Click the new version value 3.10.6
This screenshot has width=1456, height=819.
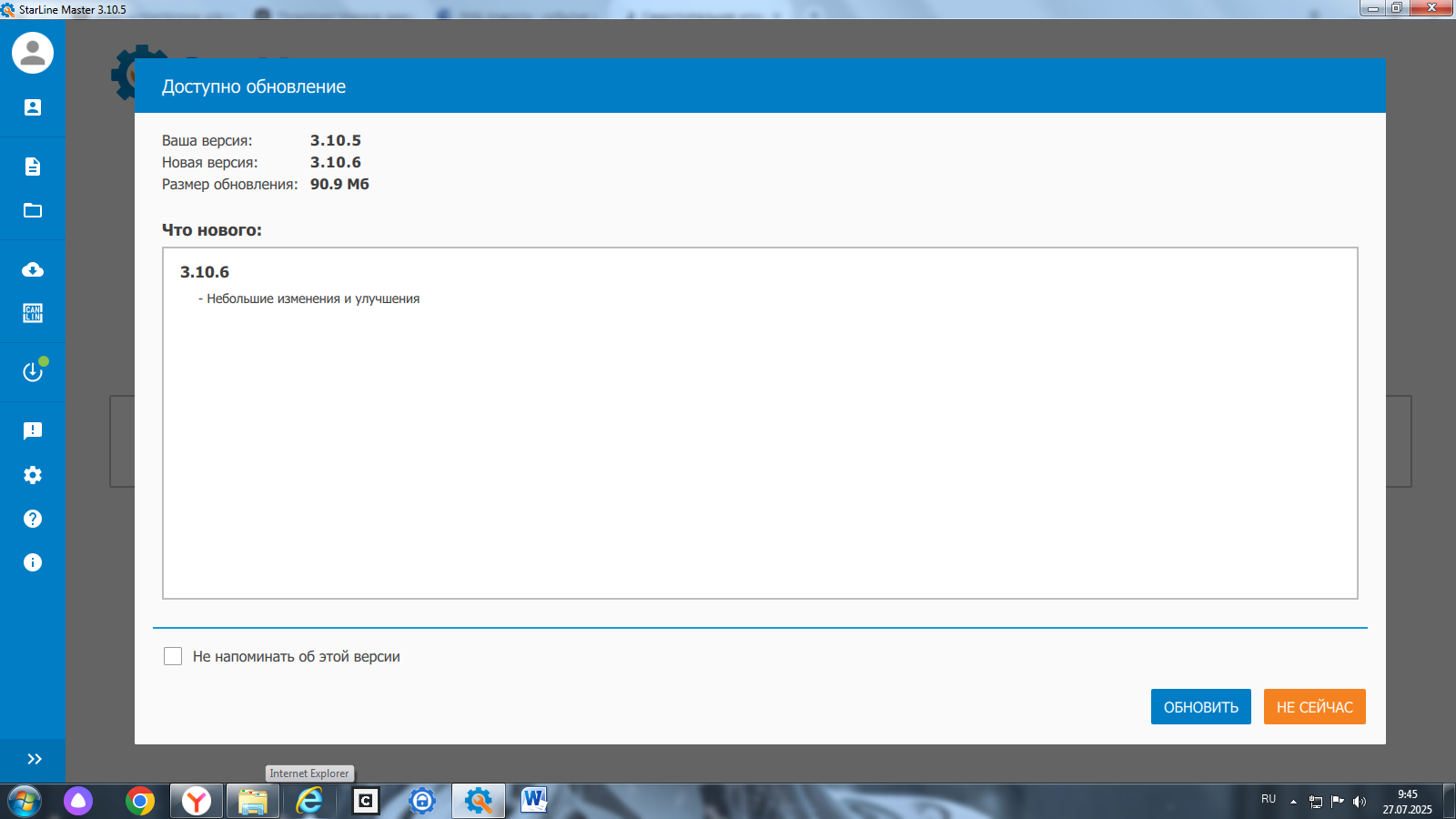point(336,162)
